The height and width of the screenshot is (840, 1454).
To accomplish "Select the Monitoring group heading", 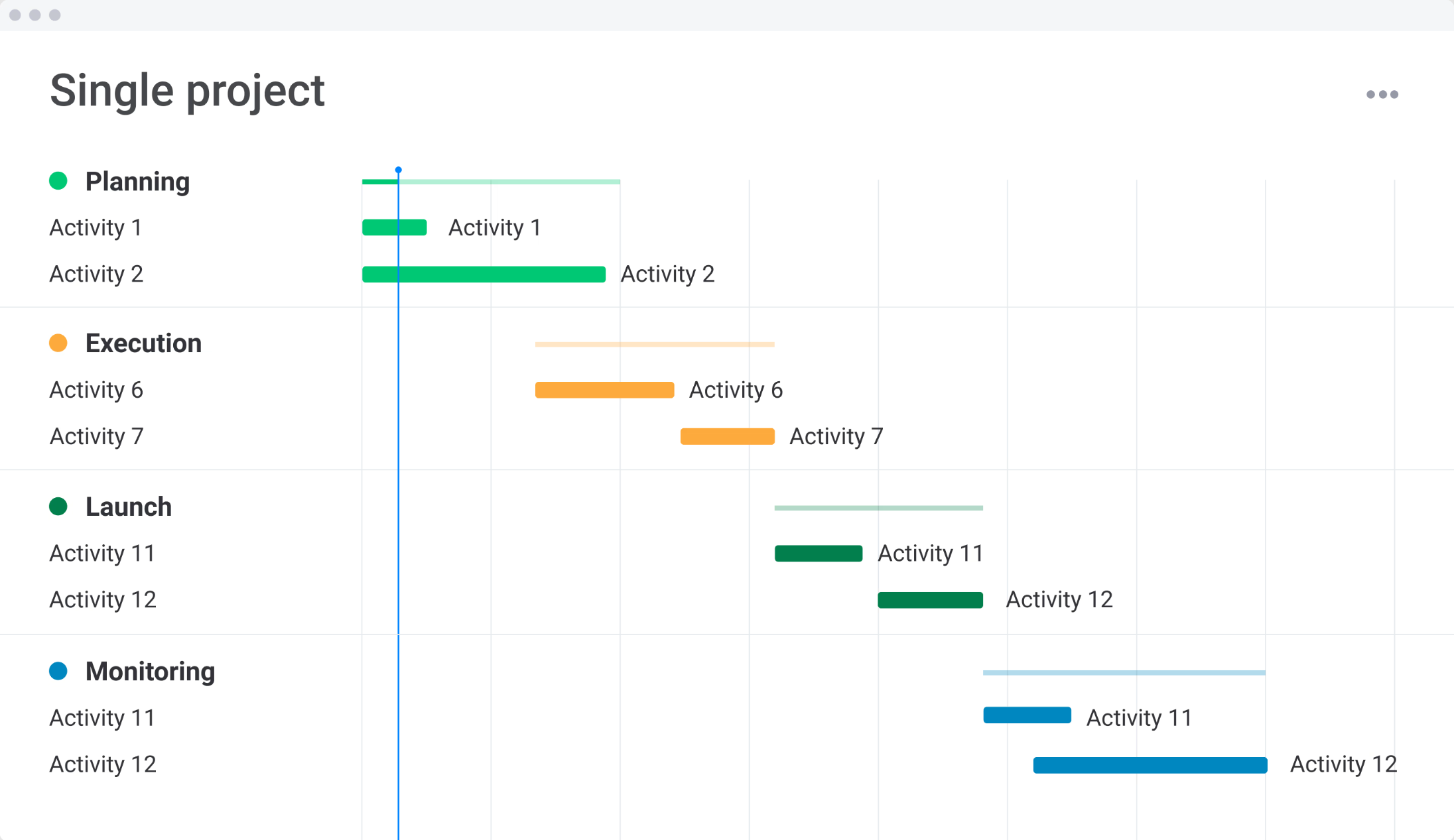I will pyautogui.click(x=150, y=672).
